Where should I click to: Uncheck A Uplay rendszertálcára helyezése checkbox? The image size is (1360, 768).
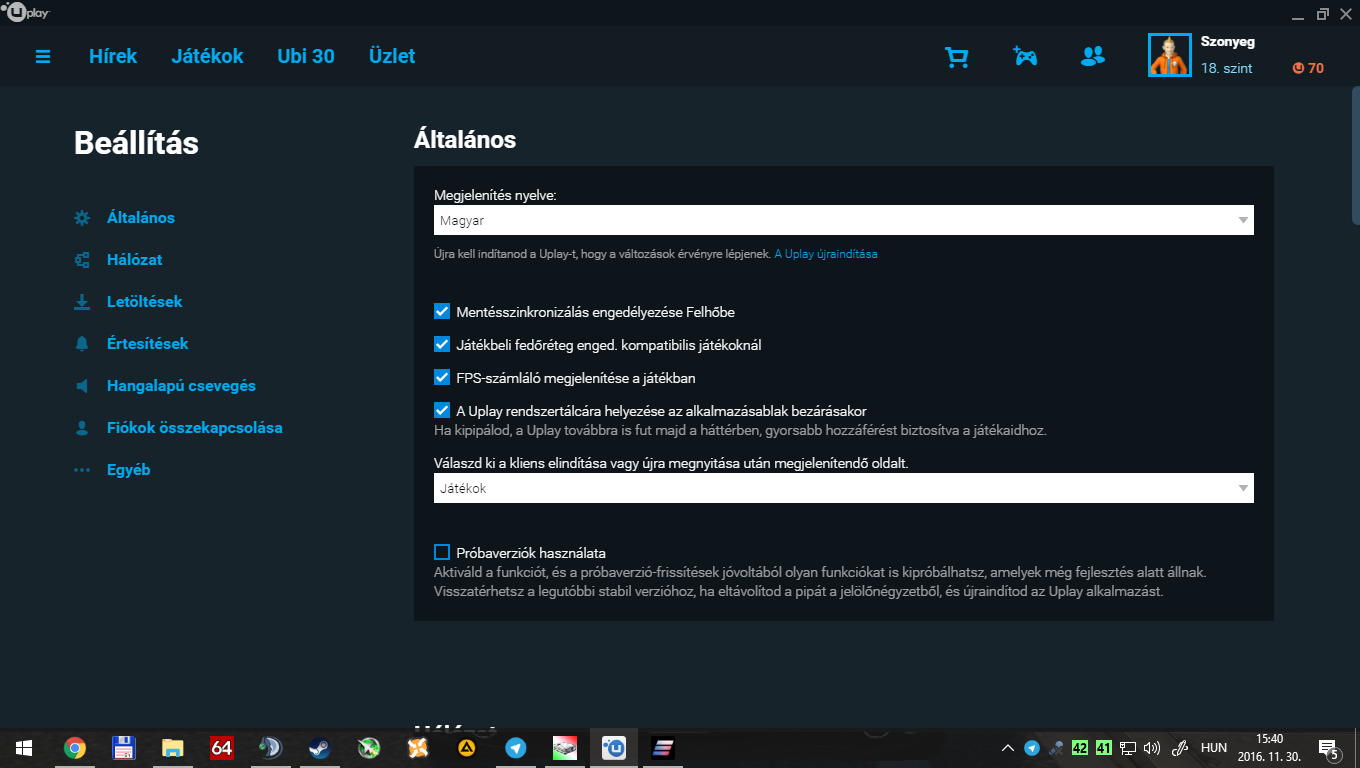(x=442, y=411)
